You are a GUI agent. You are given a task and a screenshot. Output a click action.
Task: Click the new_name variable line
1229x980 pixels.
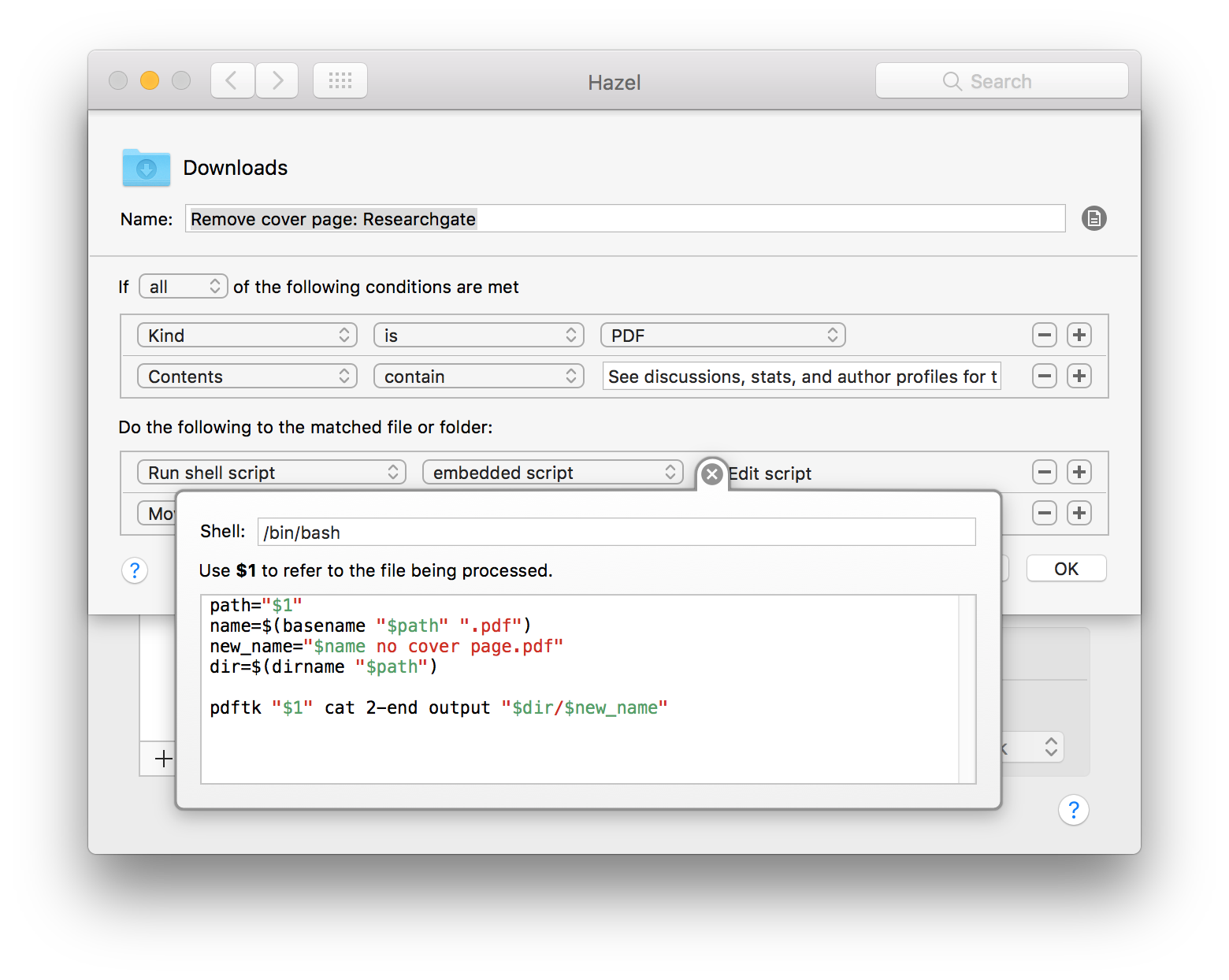tap(387, 646)
